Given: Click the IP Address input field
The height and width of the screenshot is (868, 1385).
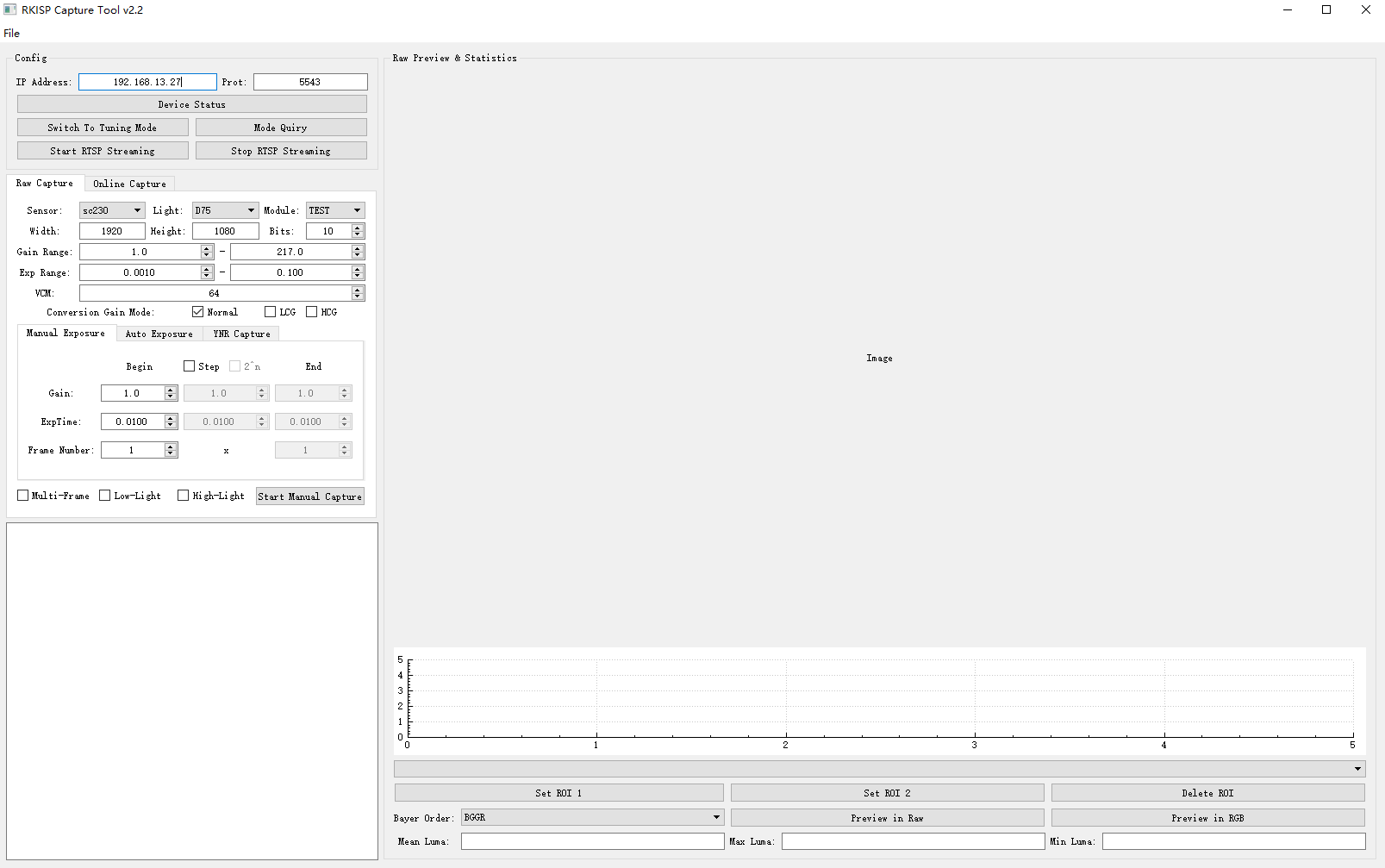Looking at the screenshot, I should (x=147, y=82).
